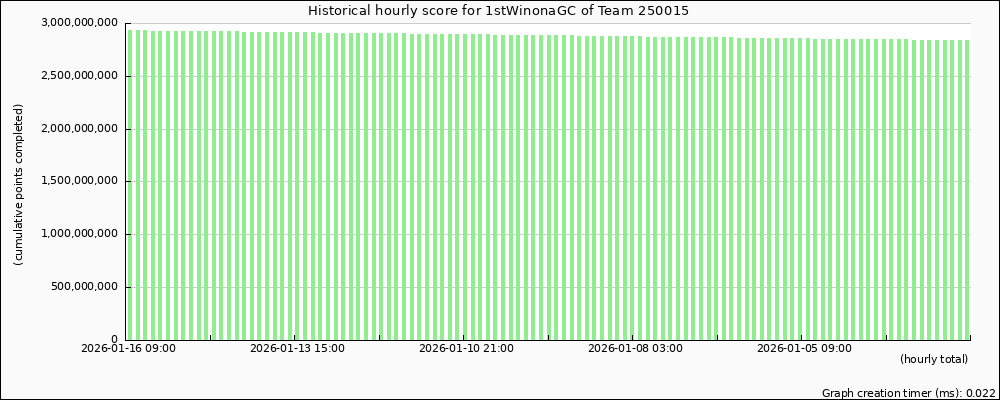1000x400 pixels.
Task: Click the 0 label at the y-axis origin
Action: pyautogui.click(x=115, y=340)
